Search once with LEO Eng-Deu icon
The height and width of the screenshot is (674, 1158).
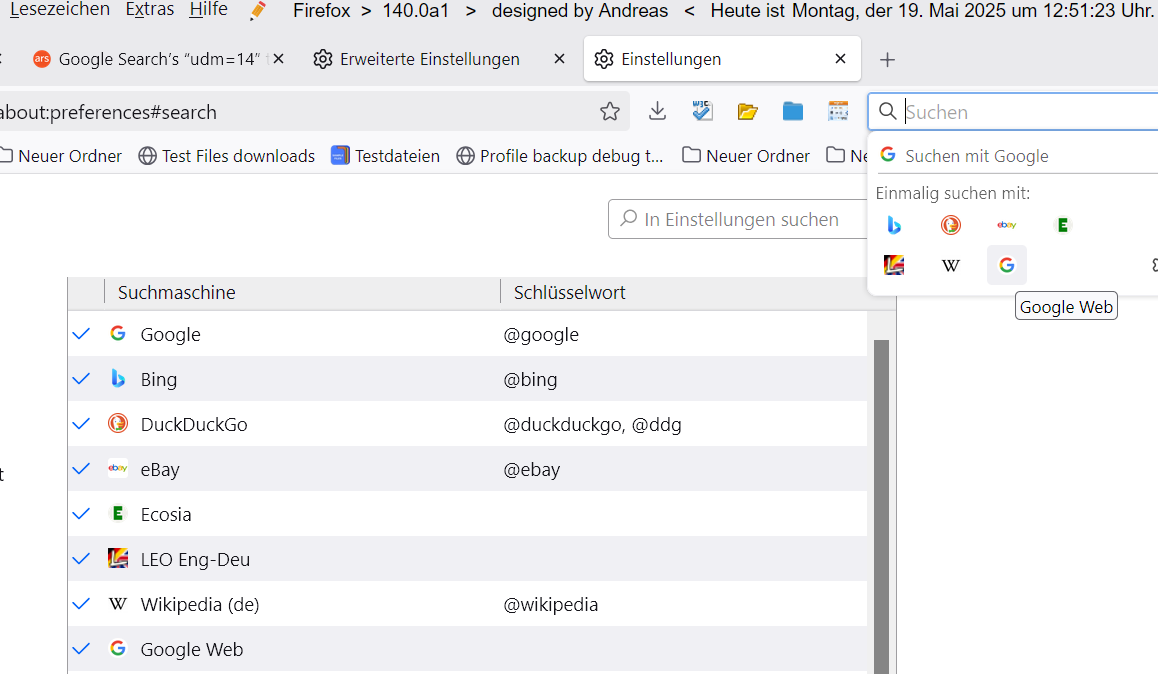click(x=894, y=265)
